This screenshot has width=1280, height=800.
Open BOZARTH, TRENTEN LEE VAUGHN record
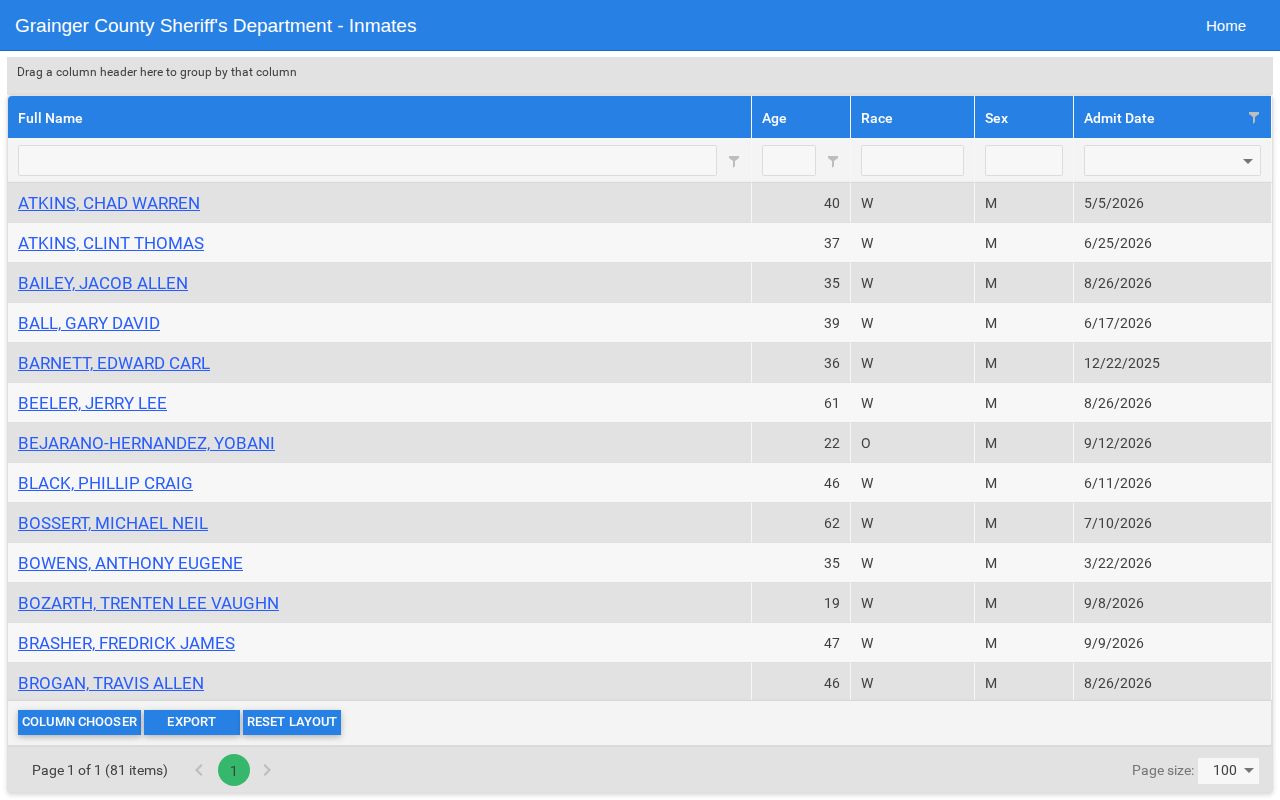click(148, 603)
